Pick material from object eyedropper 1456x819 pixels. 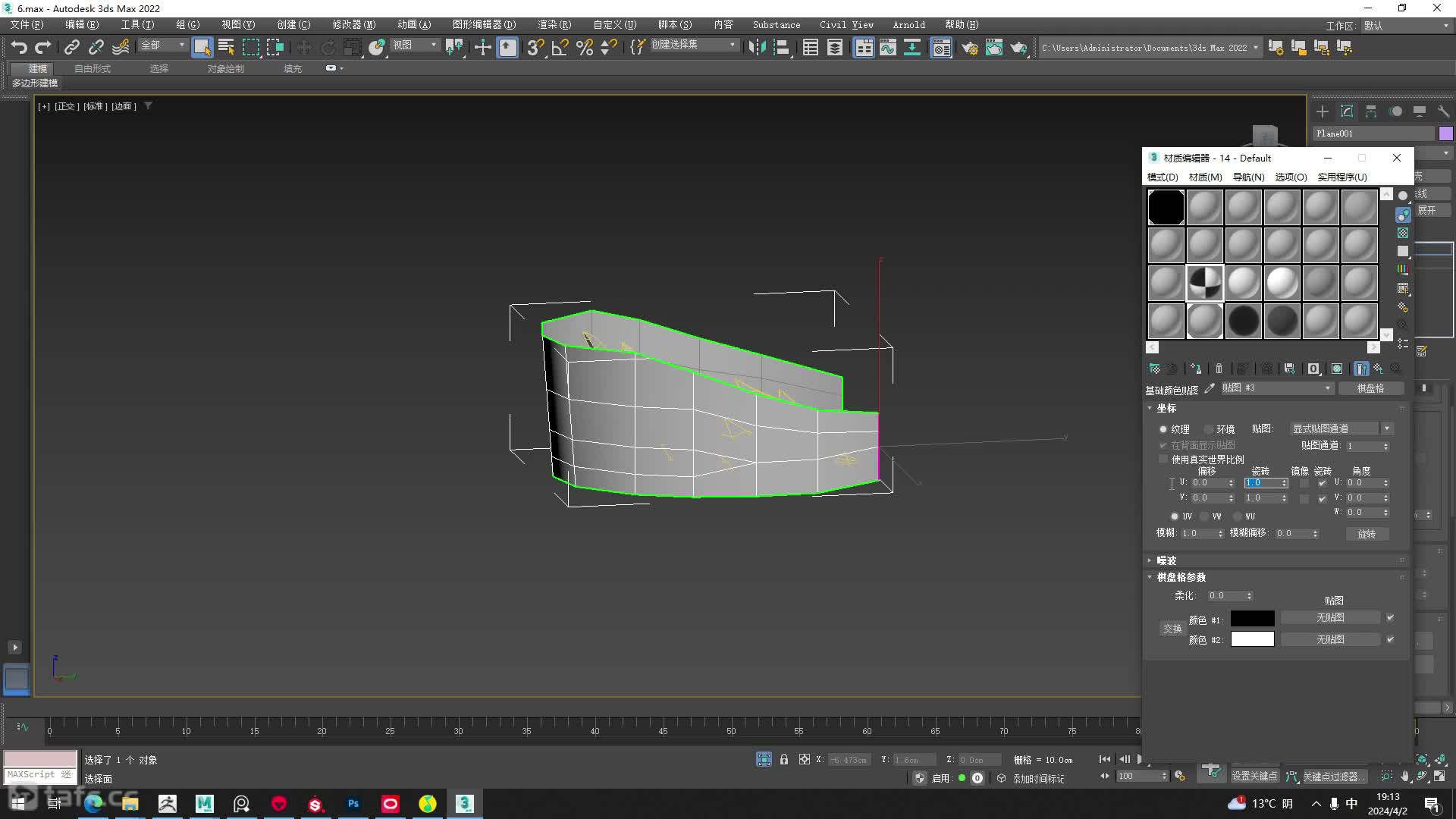(1210, 388)
